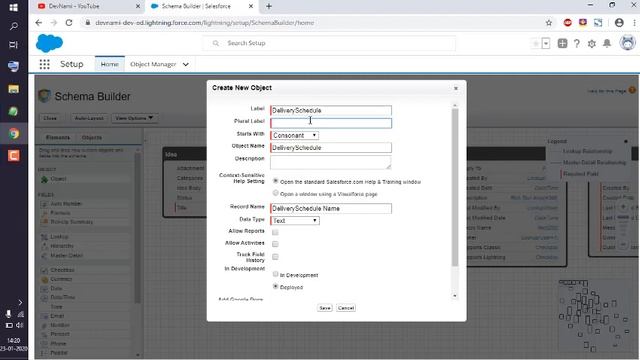Open the Help question mark icon

point(576,43)
